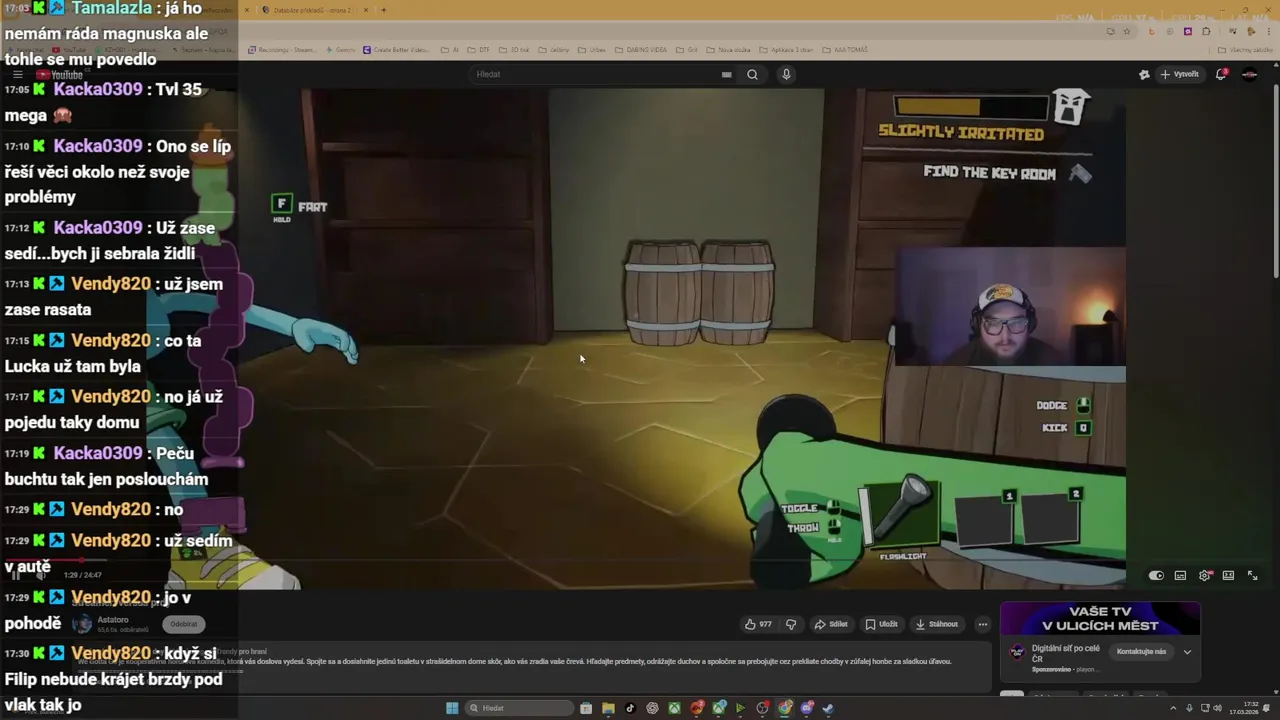Open YouTube notifications bell
Image resolution: width=1280 pixels, height=720 pixels.
pos(1221,74)
